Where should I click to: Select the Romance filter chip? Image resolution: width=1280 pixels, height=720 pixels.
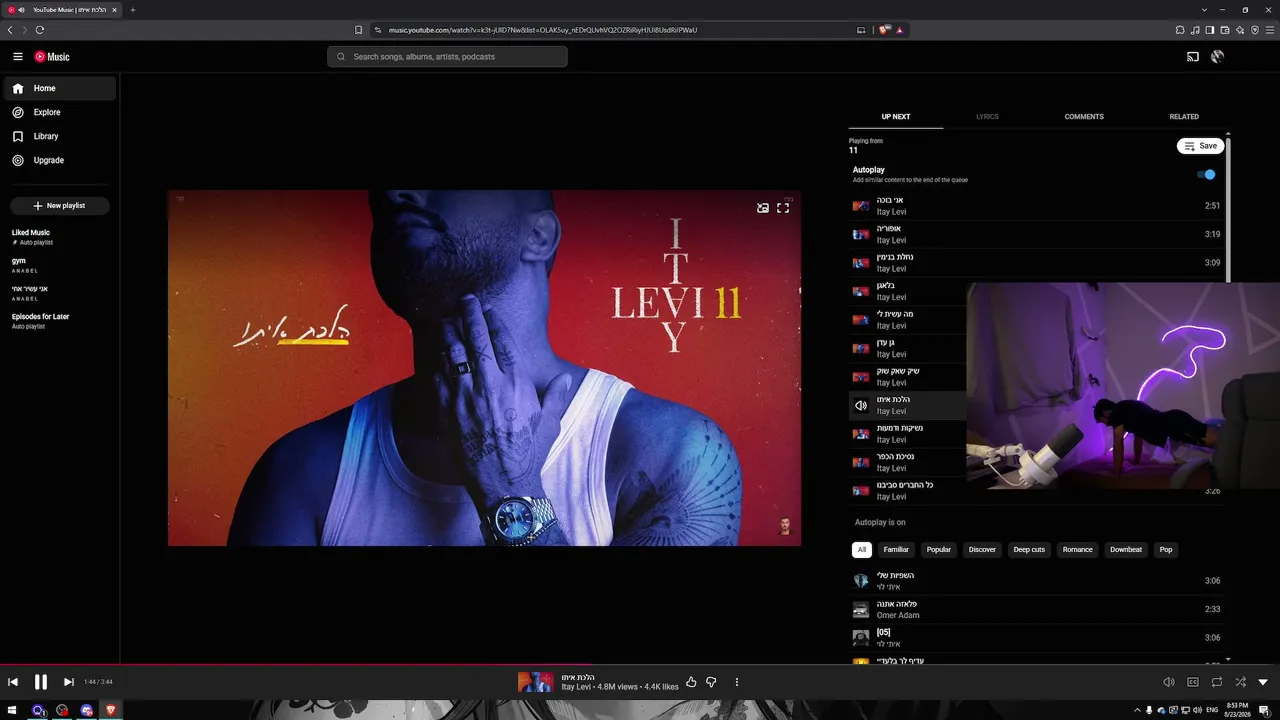coord(1077,550)
